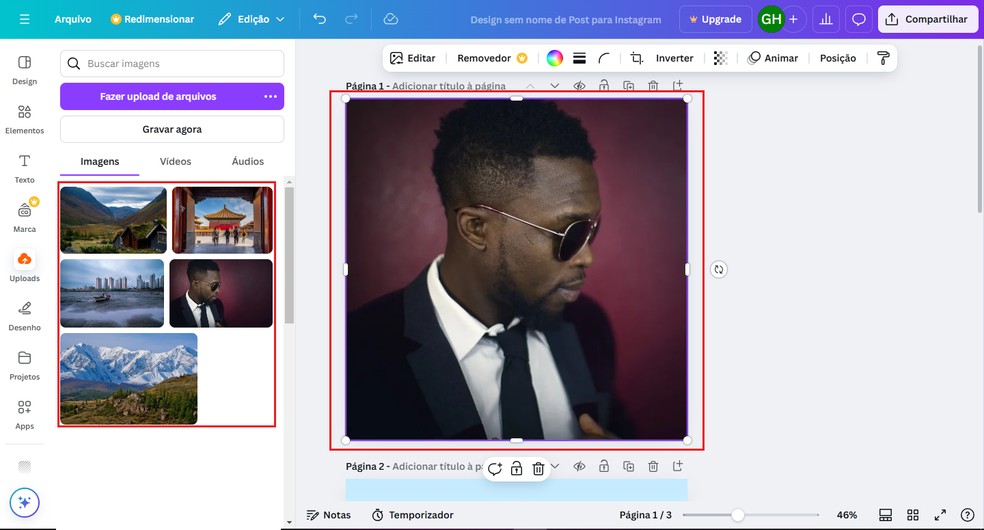Switch to the Vídeos tab
Viewport: 984px width, 530px height.
pos(175,161)
